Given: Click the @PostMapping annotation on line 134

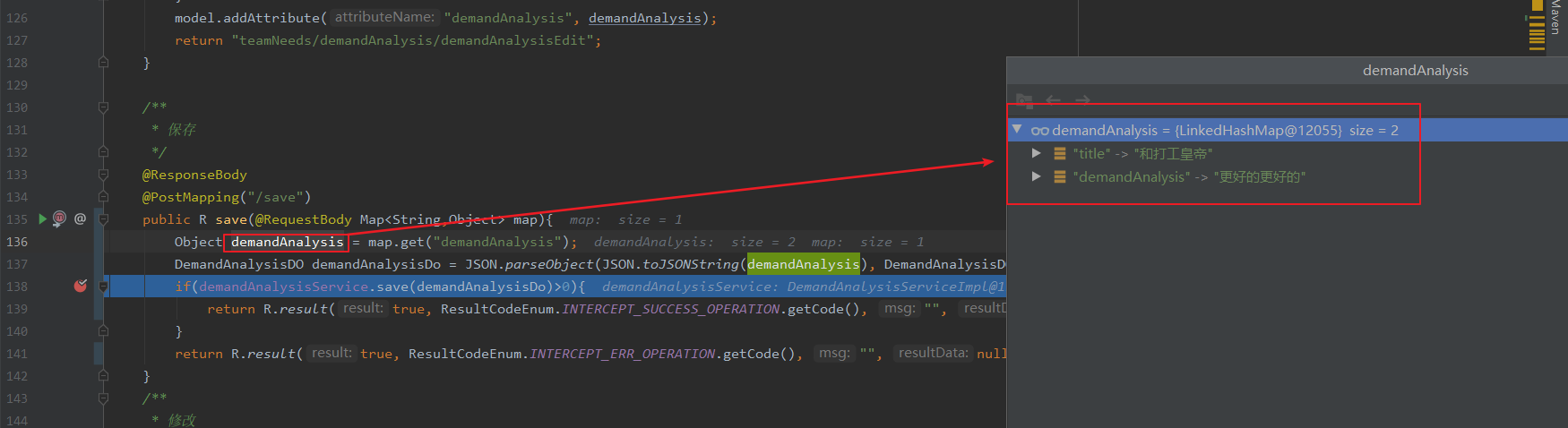Looking at the screenshot, I should 191,197.
